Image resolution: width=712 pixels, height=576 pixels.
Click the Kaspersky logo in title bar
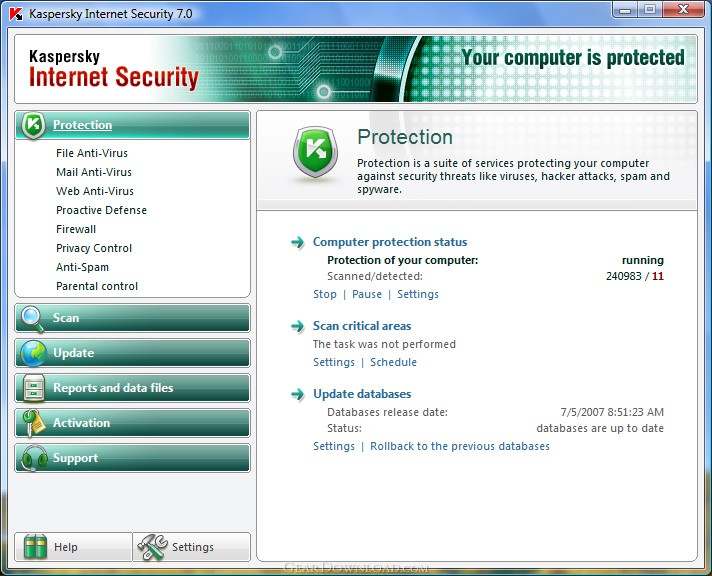pyautogui.click(x=16, y=14)
